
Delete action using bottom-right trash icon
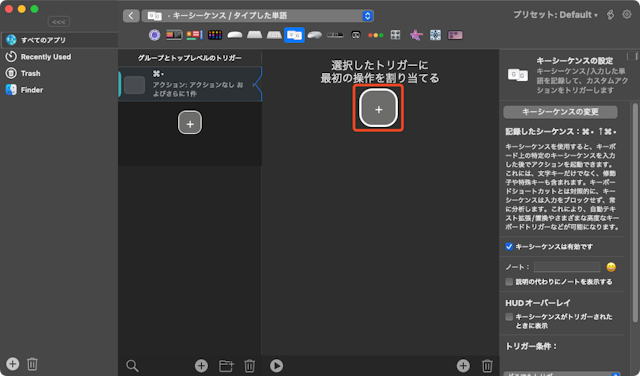tap(487, 366)
